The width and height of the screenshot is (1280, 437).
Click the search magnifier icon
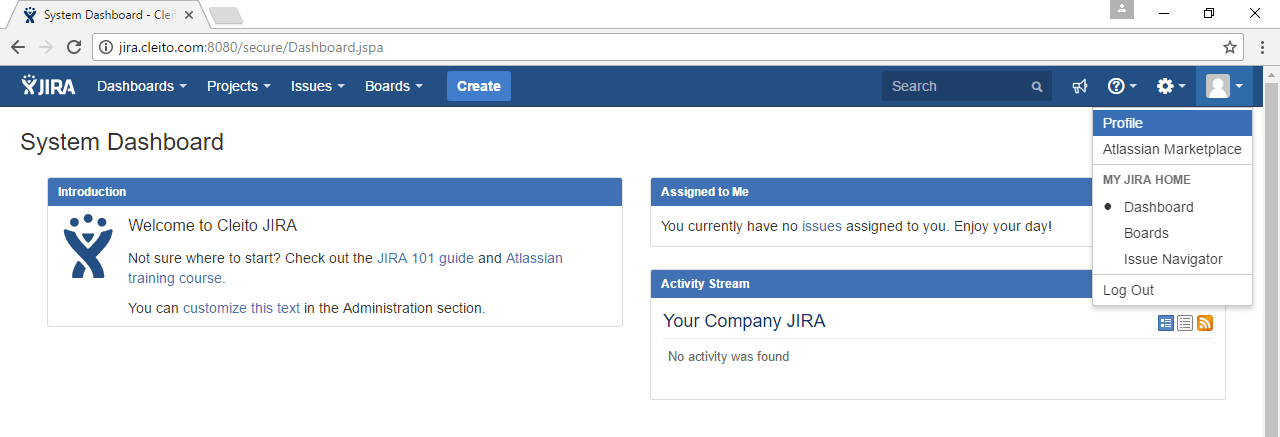coord(1037,87)
